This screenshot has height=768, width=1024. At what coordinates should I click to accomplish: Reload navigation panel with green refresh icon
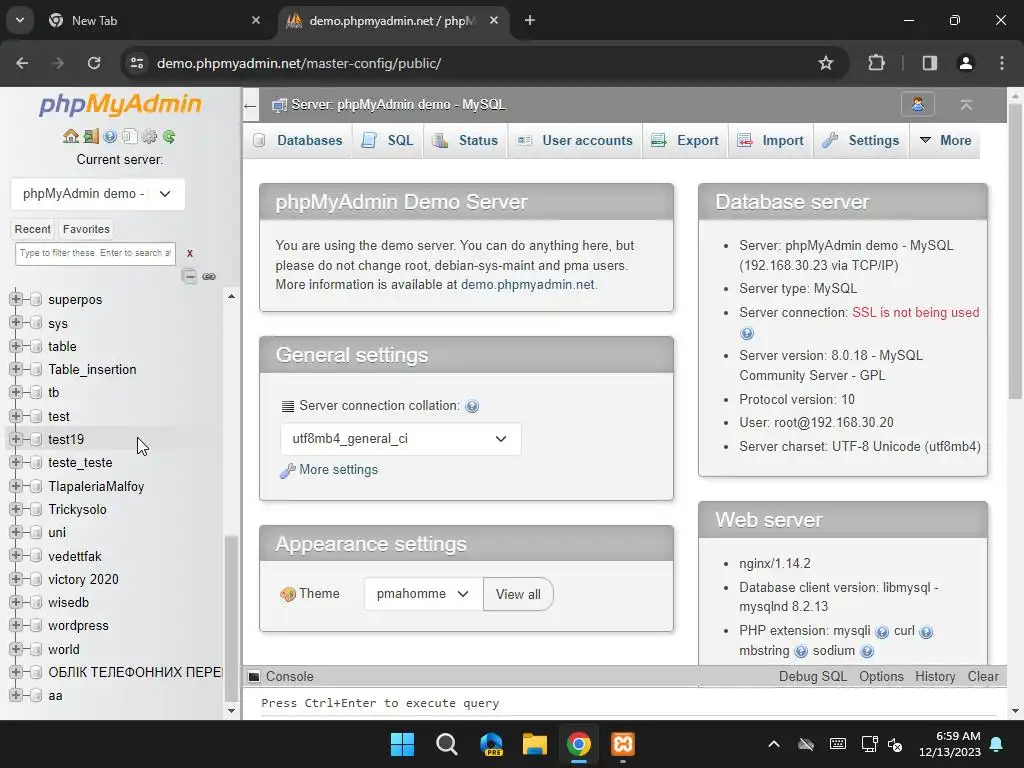pyautogui.click(x=169, y=136)
